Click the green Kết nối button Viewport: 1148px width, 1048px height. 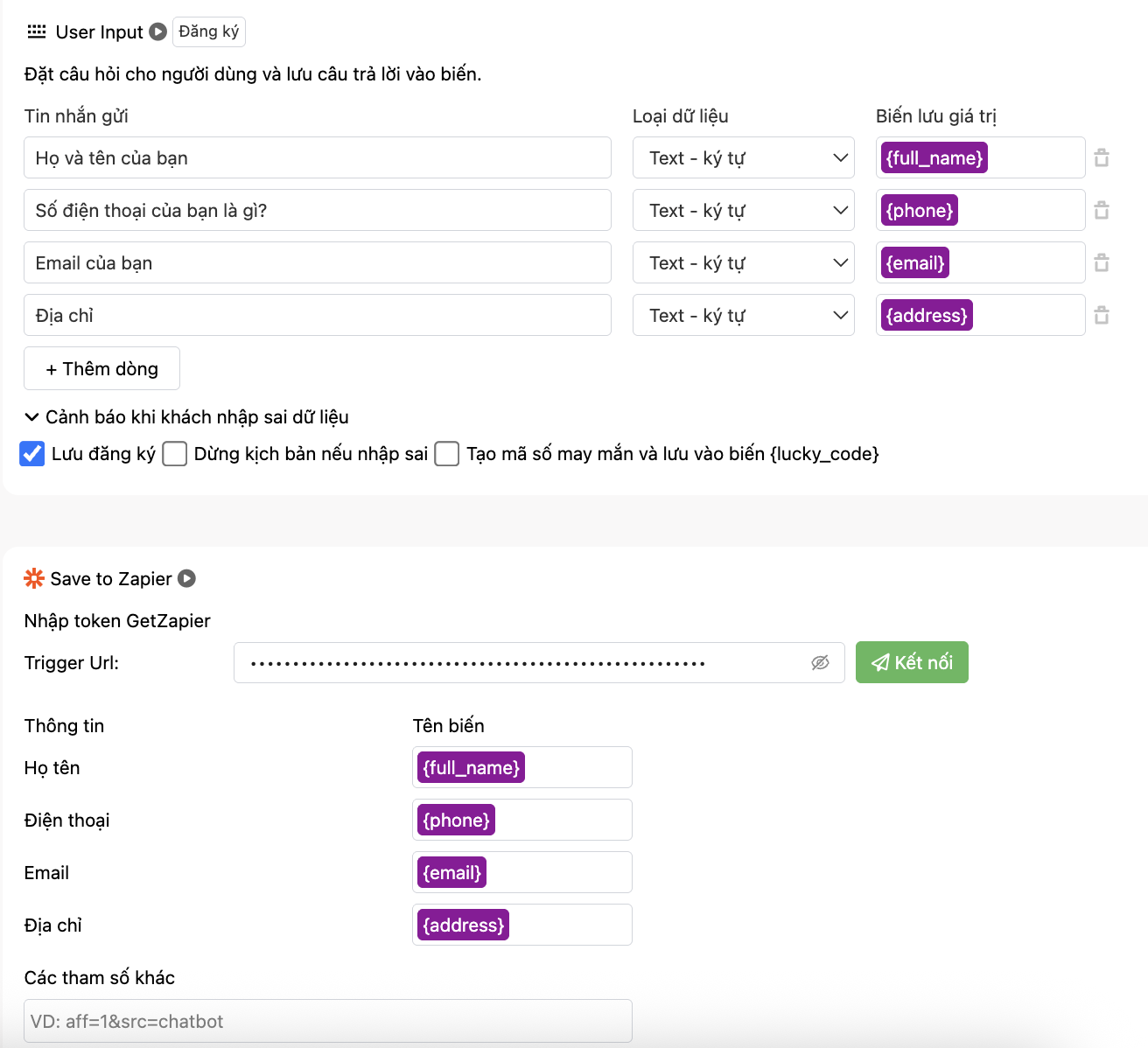pyautogui.click(x=911, y=662)
